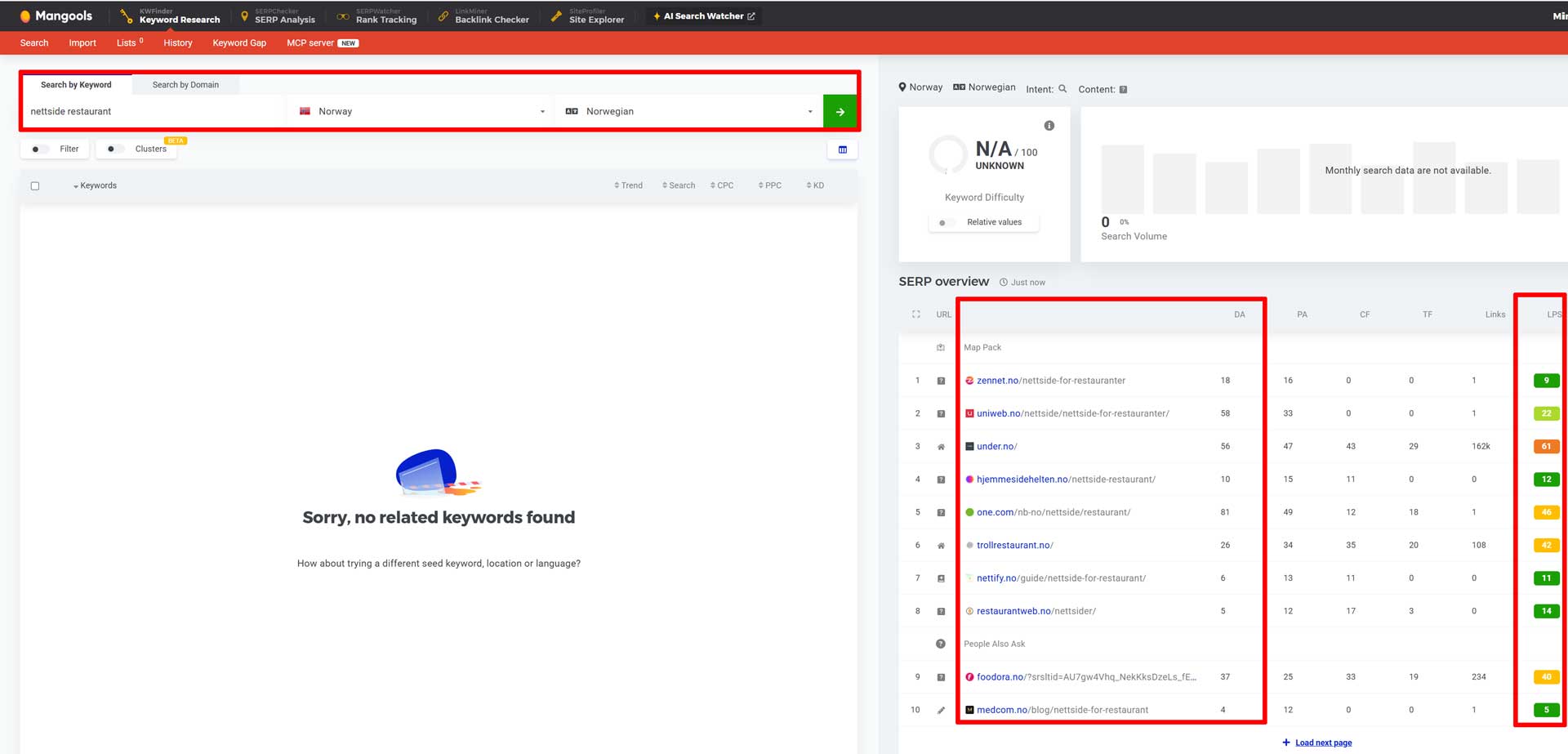Open the hjemmesidehelten.no/nettside-restaurant link
Image resolution: width=1568 pixels, height=754 pixels.
pyautogui.click(x=1066, y=480)
